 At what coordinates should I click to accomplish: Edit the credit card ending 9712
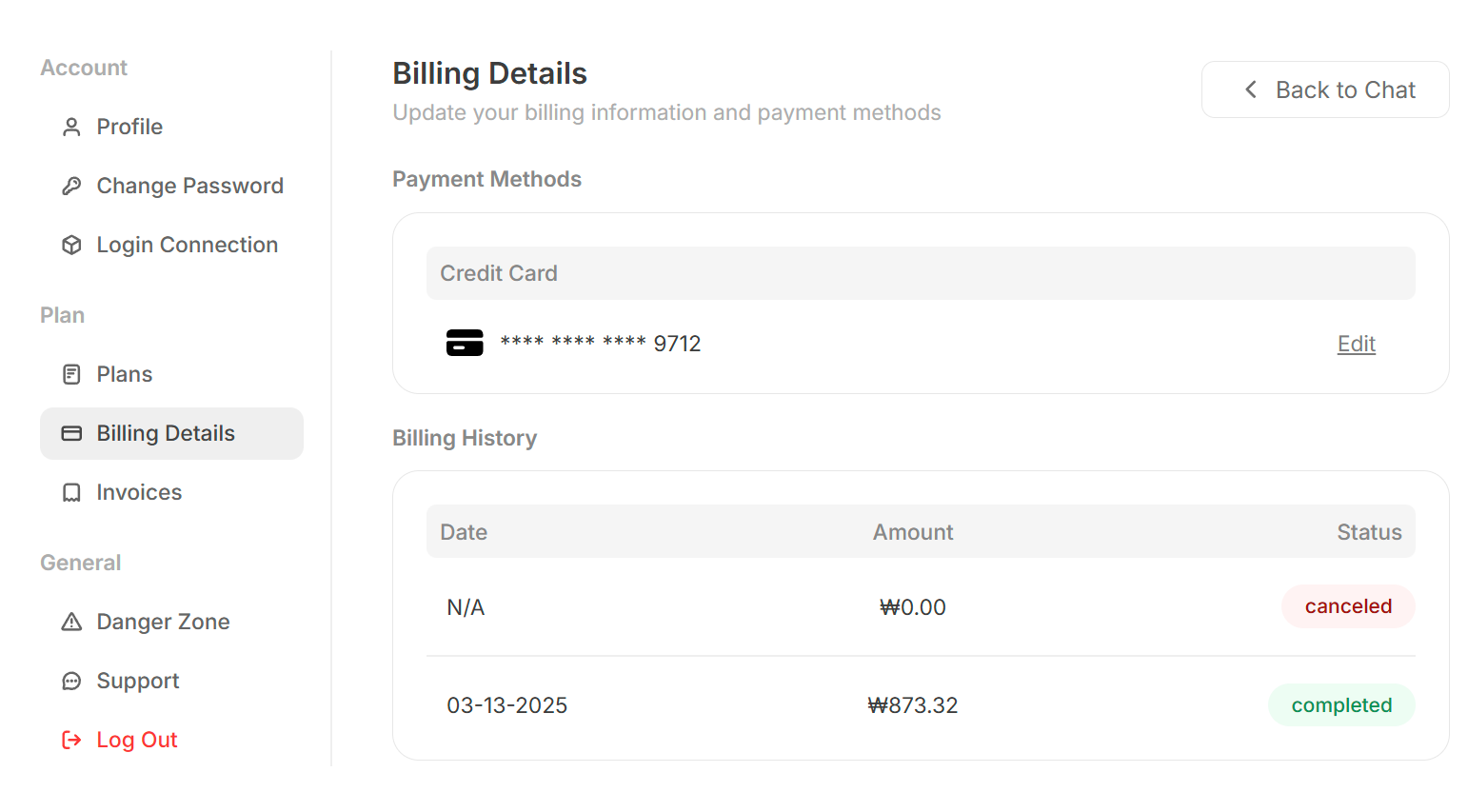click(1356, 344)
